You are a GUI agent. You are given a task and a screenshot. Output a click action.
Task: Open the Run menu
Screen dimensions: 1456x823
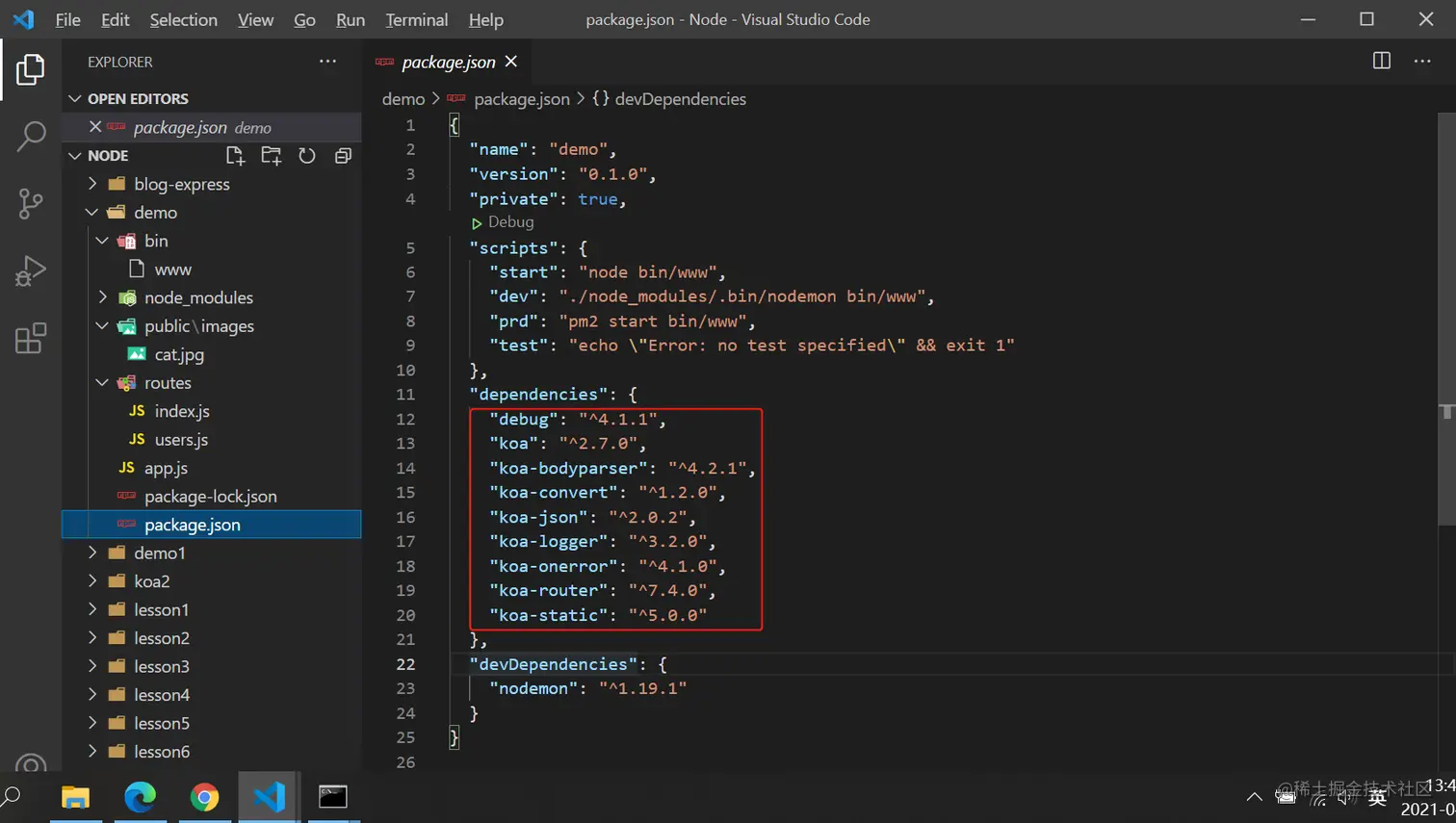point(351,19)
